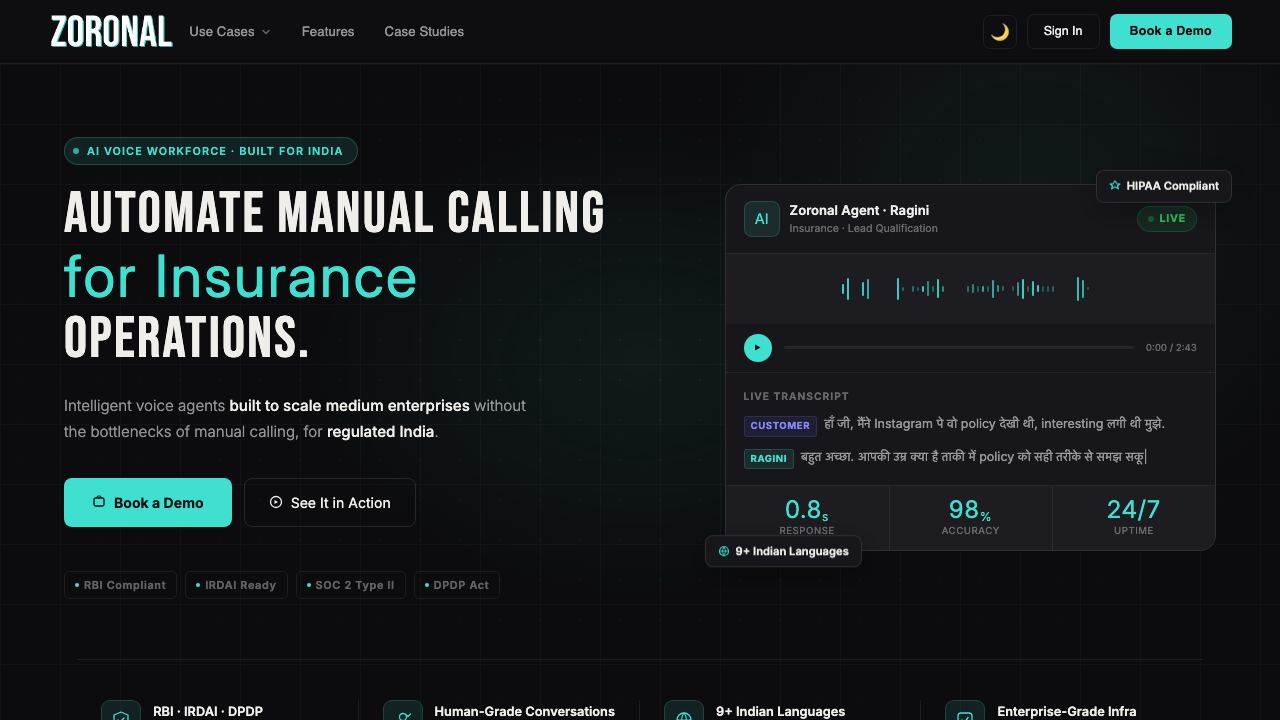Click the RAGINI speaker tag
Image resolution: width=1280 pixels, height=720 pixels.
(768, 458)
